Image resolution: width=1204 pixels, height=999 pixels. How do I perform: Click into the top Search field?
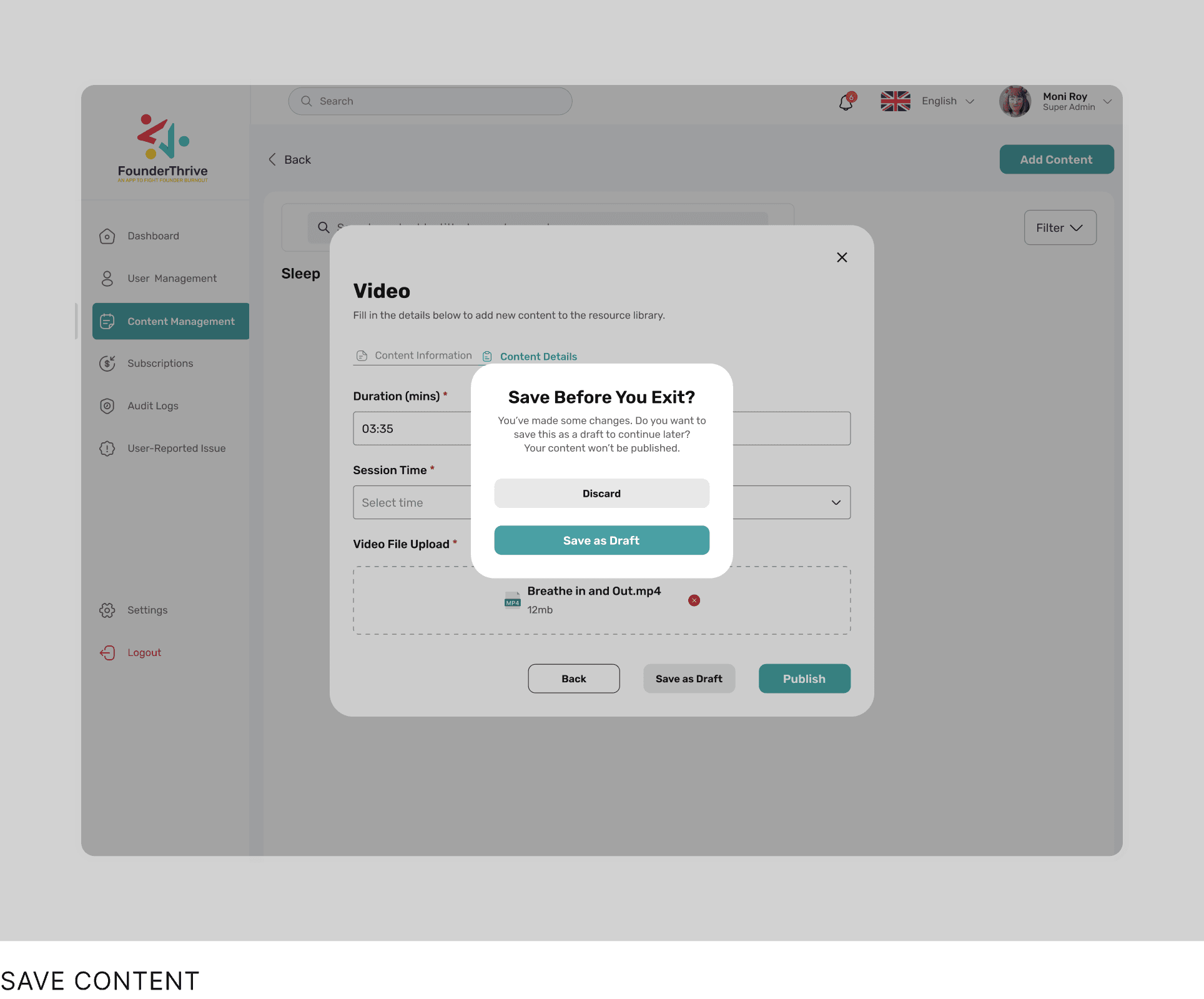(x=430, y=101)
